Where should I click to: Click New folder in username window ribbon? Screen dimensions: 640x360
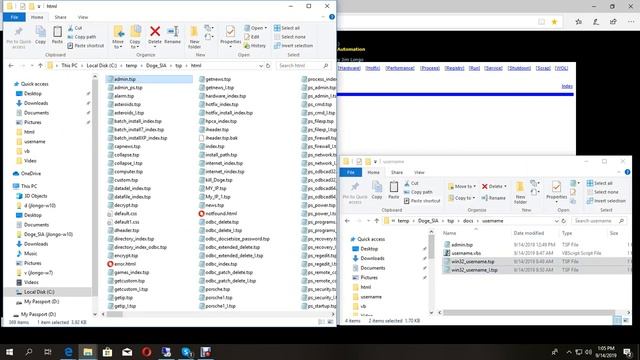520,193
